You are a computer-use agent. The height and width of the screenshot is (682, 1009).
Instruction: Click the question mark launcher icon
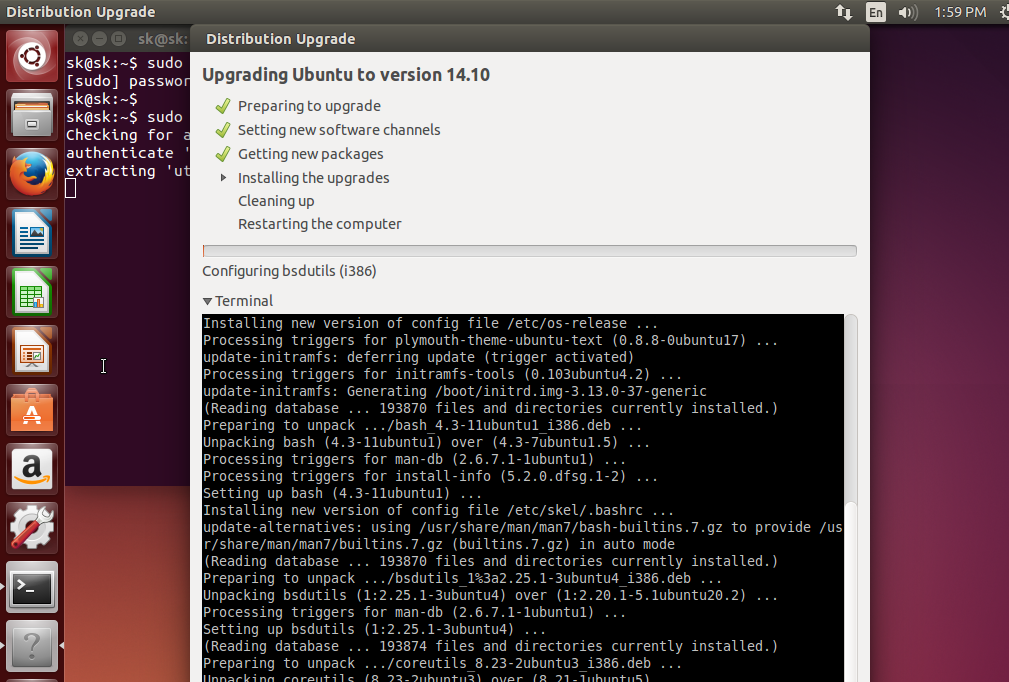pyautogui.click(x=32, y=646)
